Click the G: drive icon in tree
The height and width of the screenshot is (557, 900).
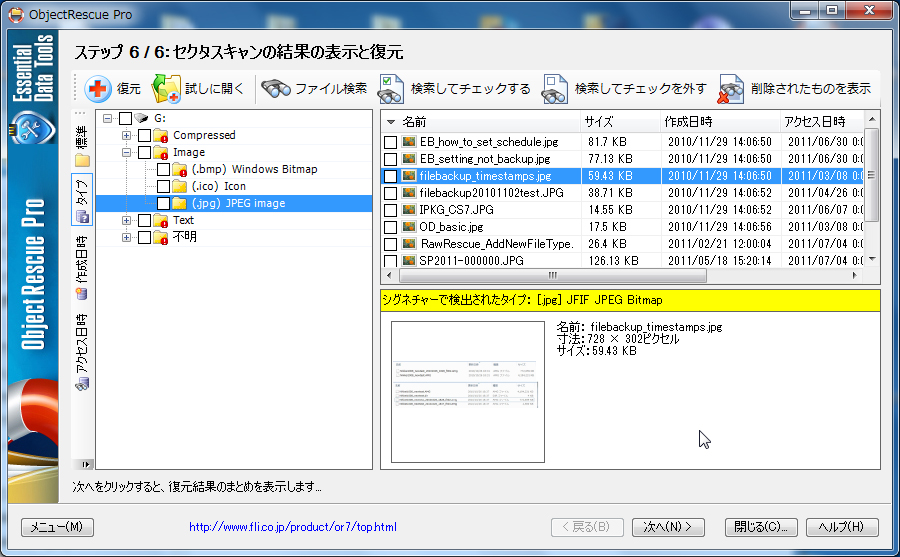(x=141, y=118)
